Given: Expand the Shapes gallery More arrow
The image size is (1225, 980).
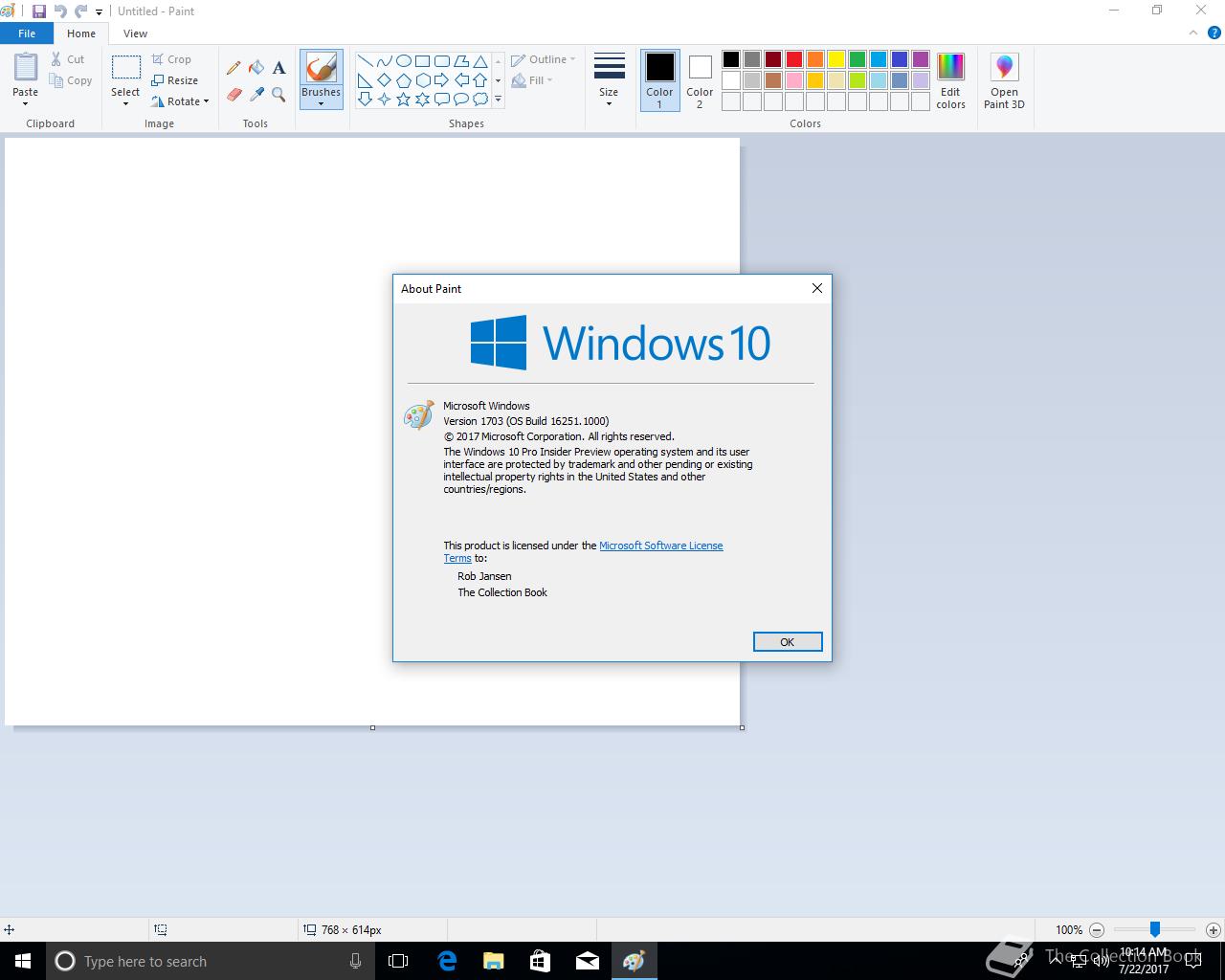Looking at the screenshot, I should pyautogui.click(x=498, y=100).
